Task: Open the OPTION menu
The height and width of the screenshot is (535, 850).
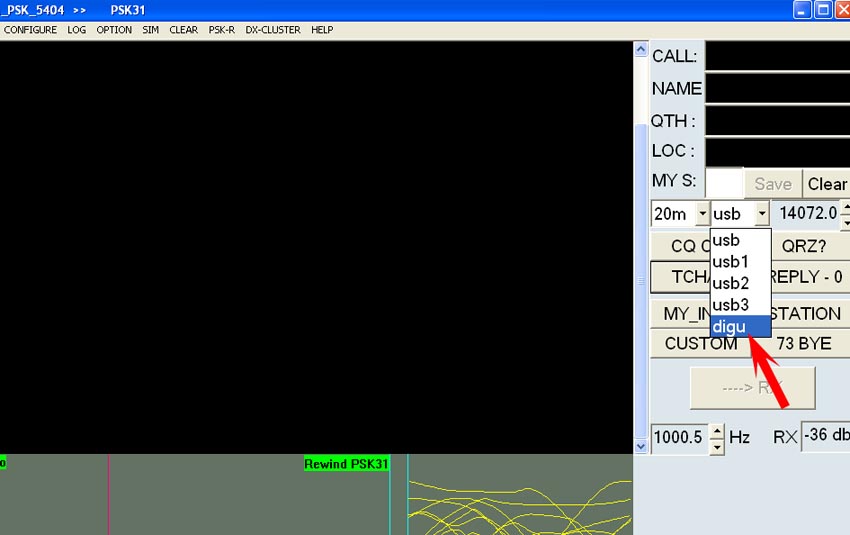Action: click(114, 30)
